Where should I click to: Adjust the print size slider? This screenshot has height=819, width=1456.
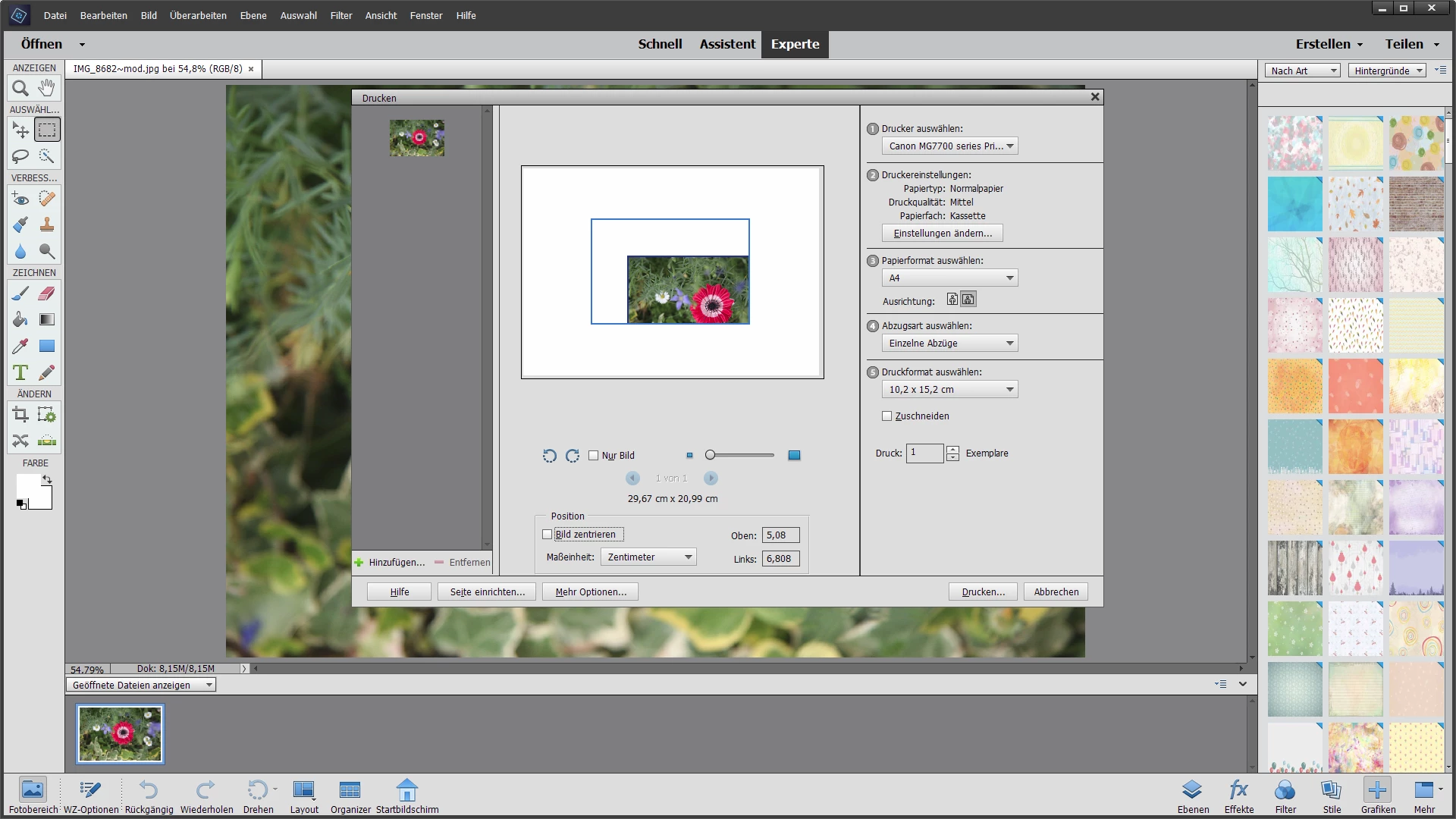(711, 456)
